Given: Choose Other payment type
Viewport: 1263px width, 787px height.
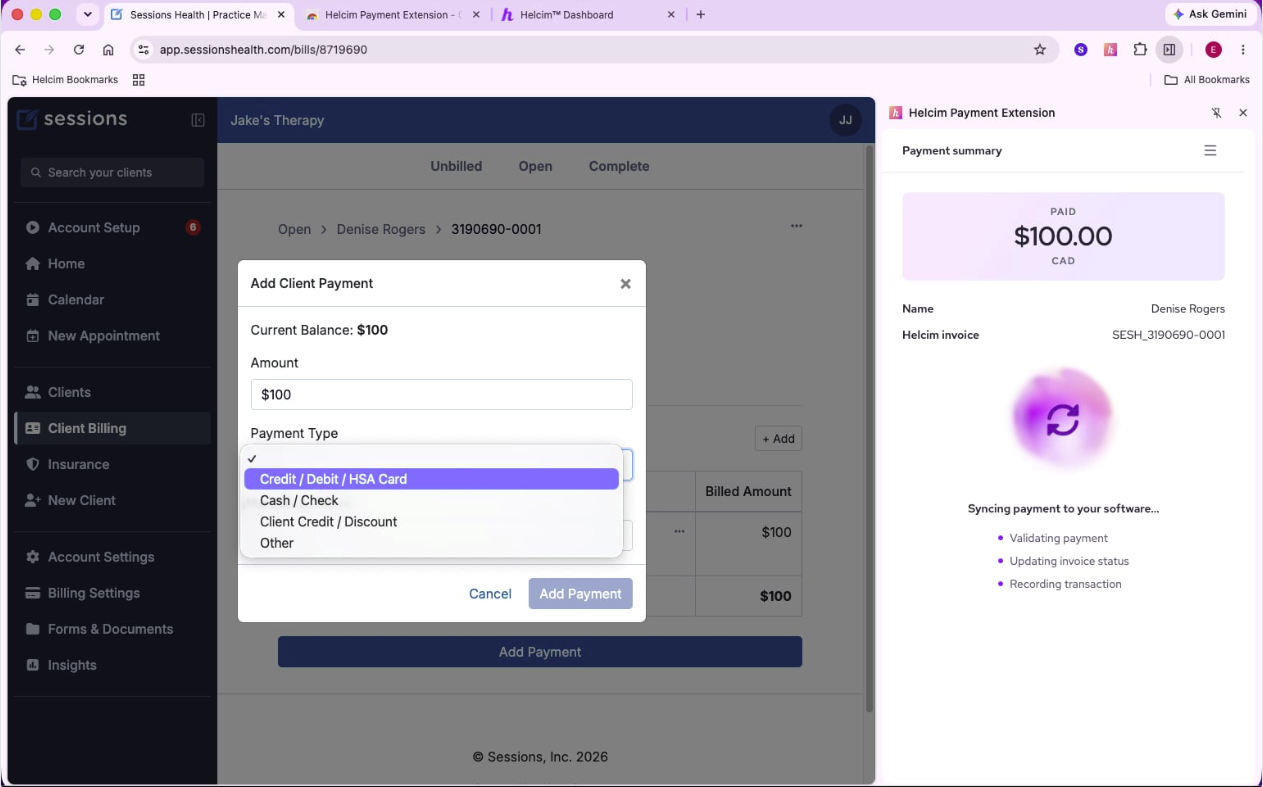Looking at the screenshot, I should pos(431,543).
